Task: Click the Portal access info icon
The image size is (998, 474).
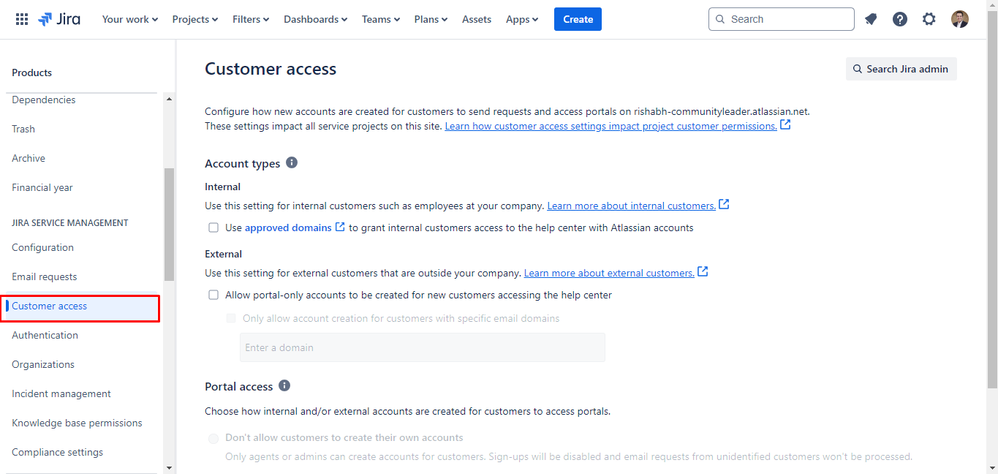Action: point(285,386)
